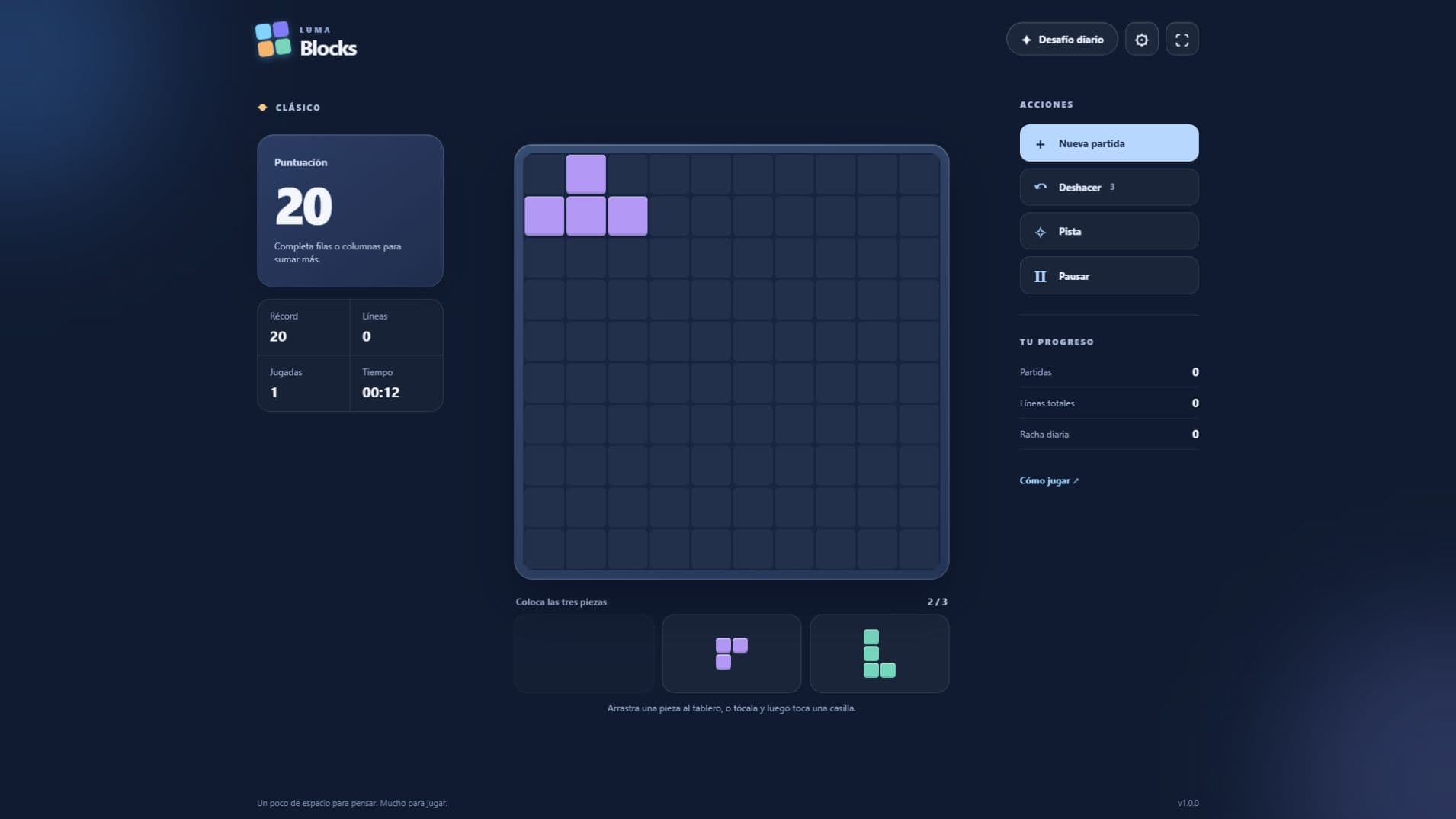Image resolution: width=1456 pixels, height=819 pixels.
Task: Click the empty first piece slot
Action: pyautogui.click(x=584, y=654)
